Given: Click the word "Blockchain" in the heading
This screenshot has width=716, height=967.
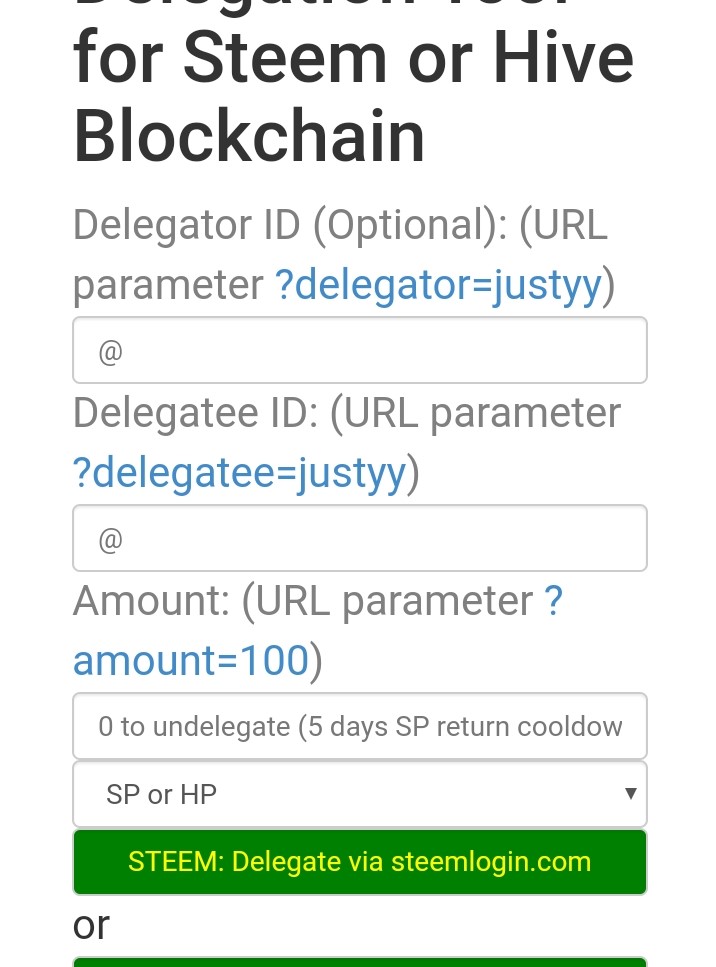Looking at the screenshot, I should pos(249,135).
